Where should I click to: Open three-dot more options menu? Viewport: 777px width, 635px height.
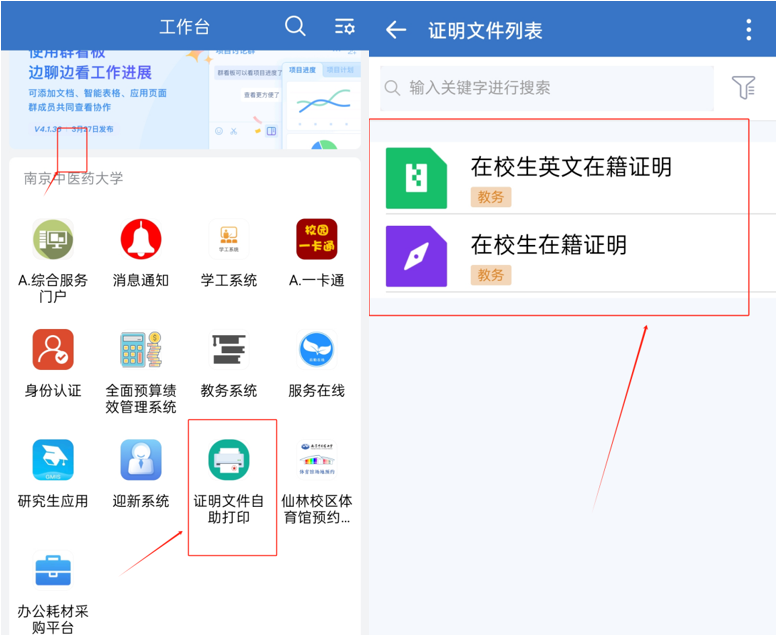[748, 30]
